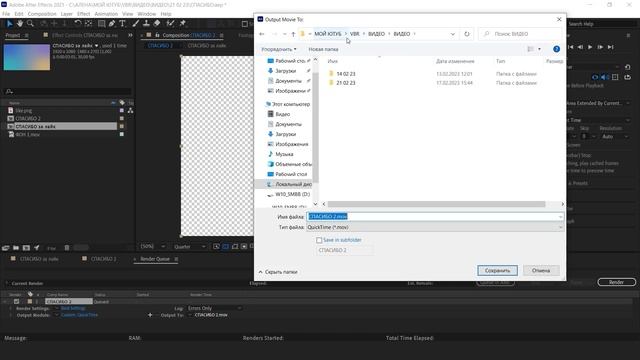Select the Zoom magnifier tool

30,24
